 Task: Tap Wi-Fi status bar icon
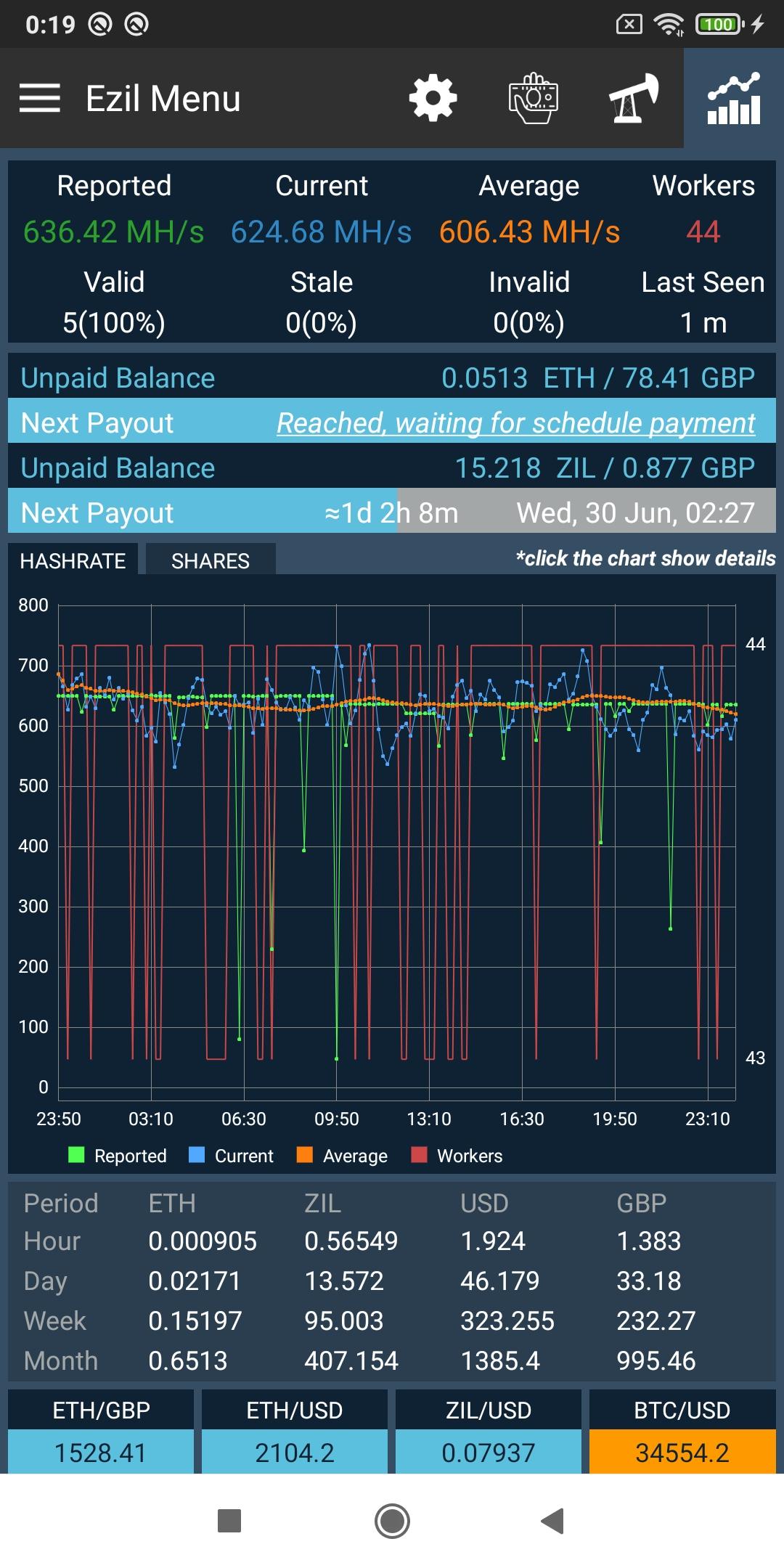click(x=669, y=25)
